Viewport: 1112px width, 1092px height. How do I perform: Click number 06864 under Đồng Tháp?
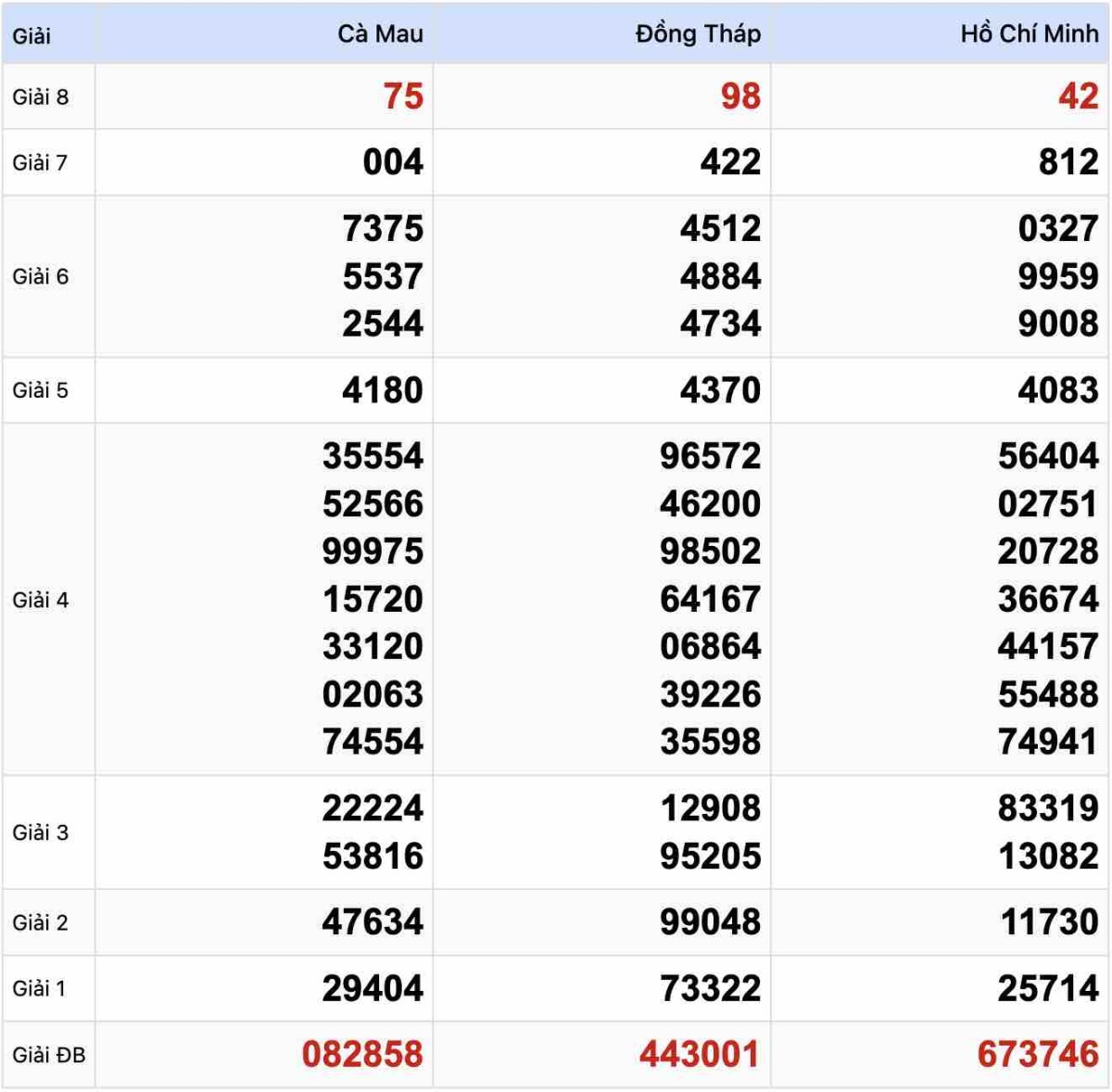[x=711, y=646]
